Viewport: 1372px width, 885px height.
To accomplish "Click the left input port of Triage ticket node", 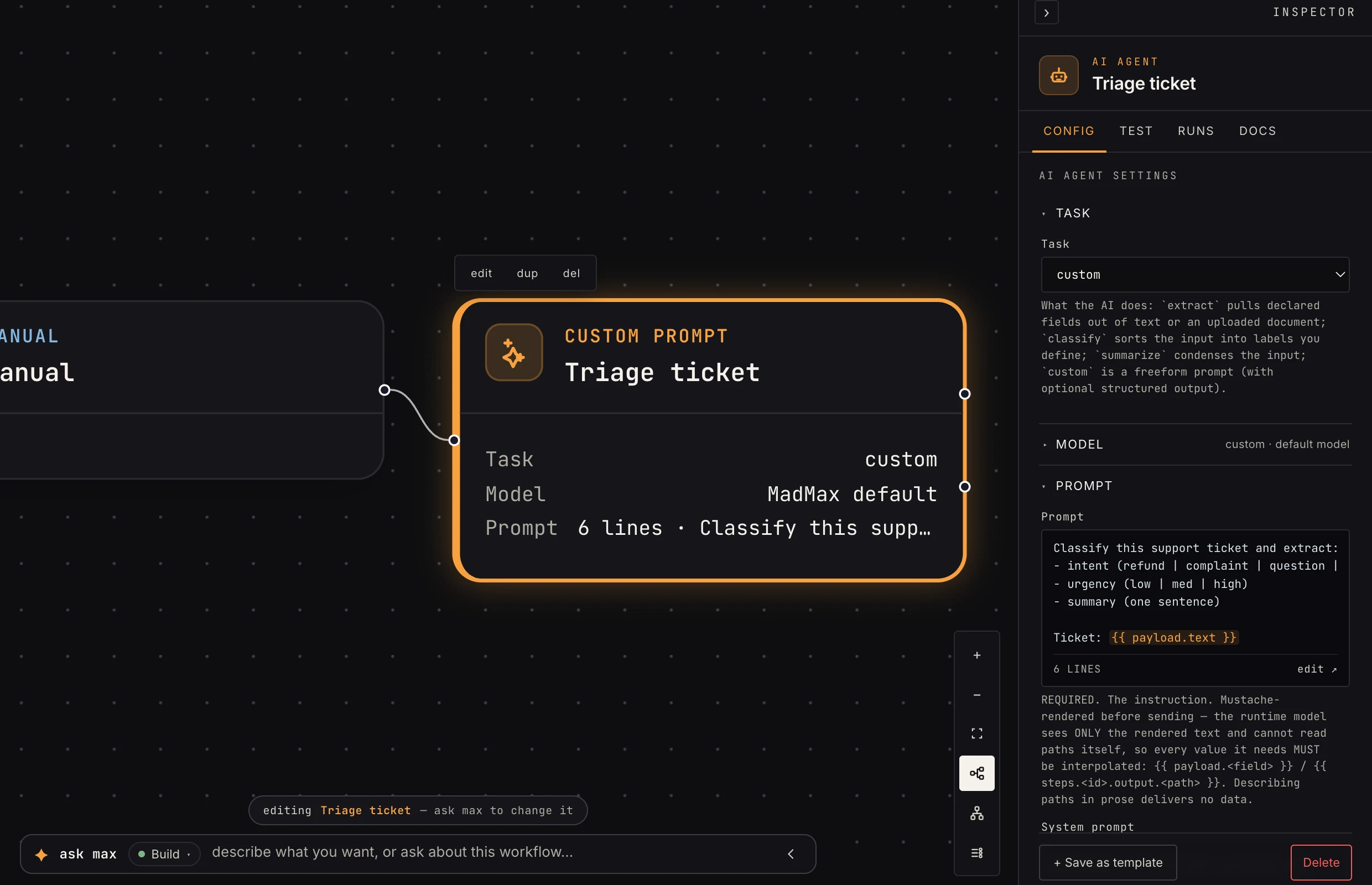I will [454, 440].
